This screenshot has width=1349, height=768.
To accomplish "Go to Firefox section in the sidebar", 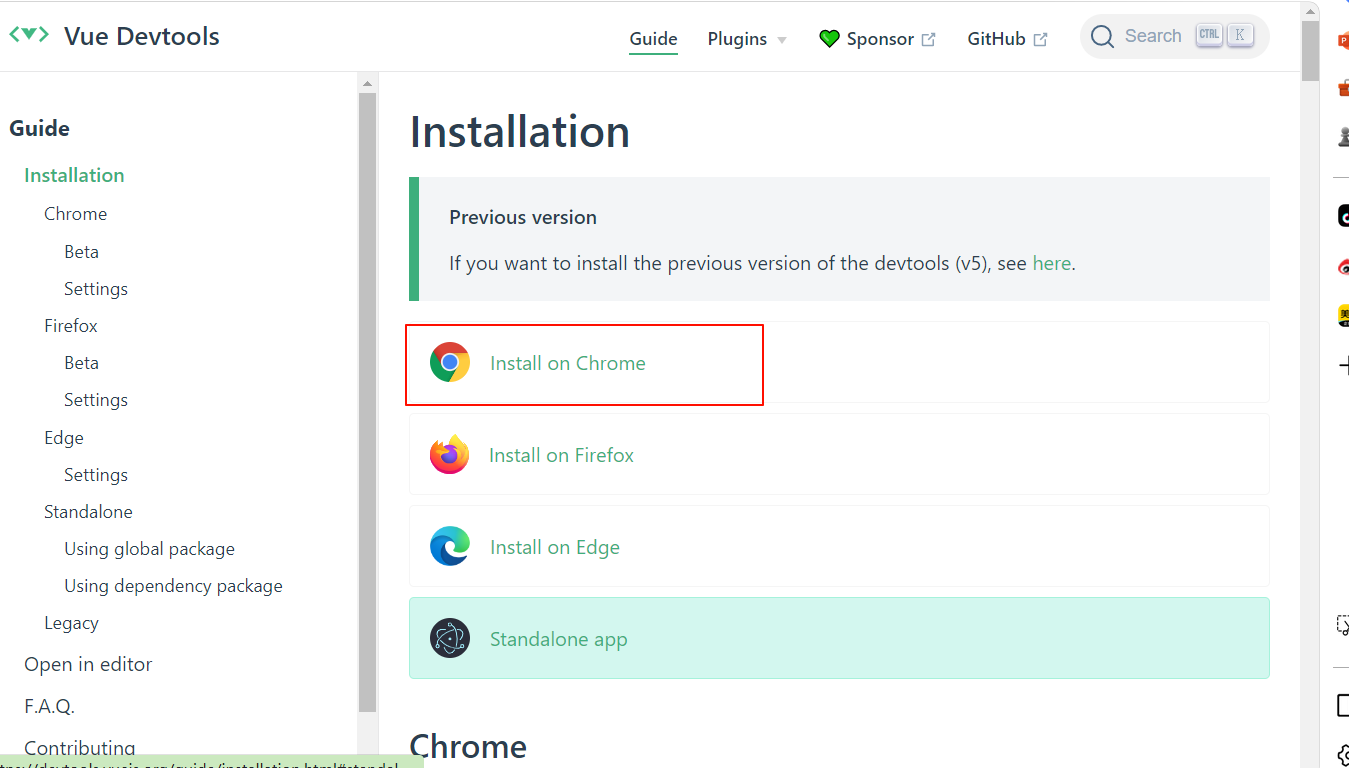I will click(x=71, y=326).
